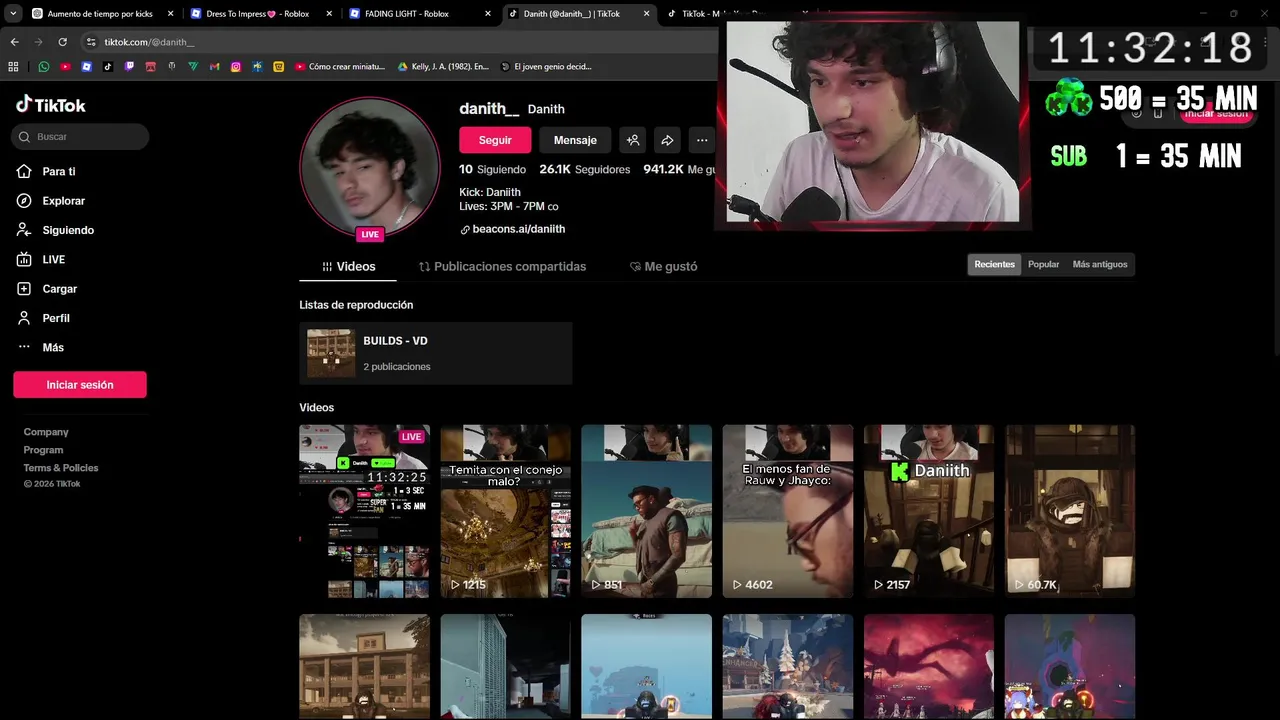Open video with 851 views

click(647, 511)
